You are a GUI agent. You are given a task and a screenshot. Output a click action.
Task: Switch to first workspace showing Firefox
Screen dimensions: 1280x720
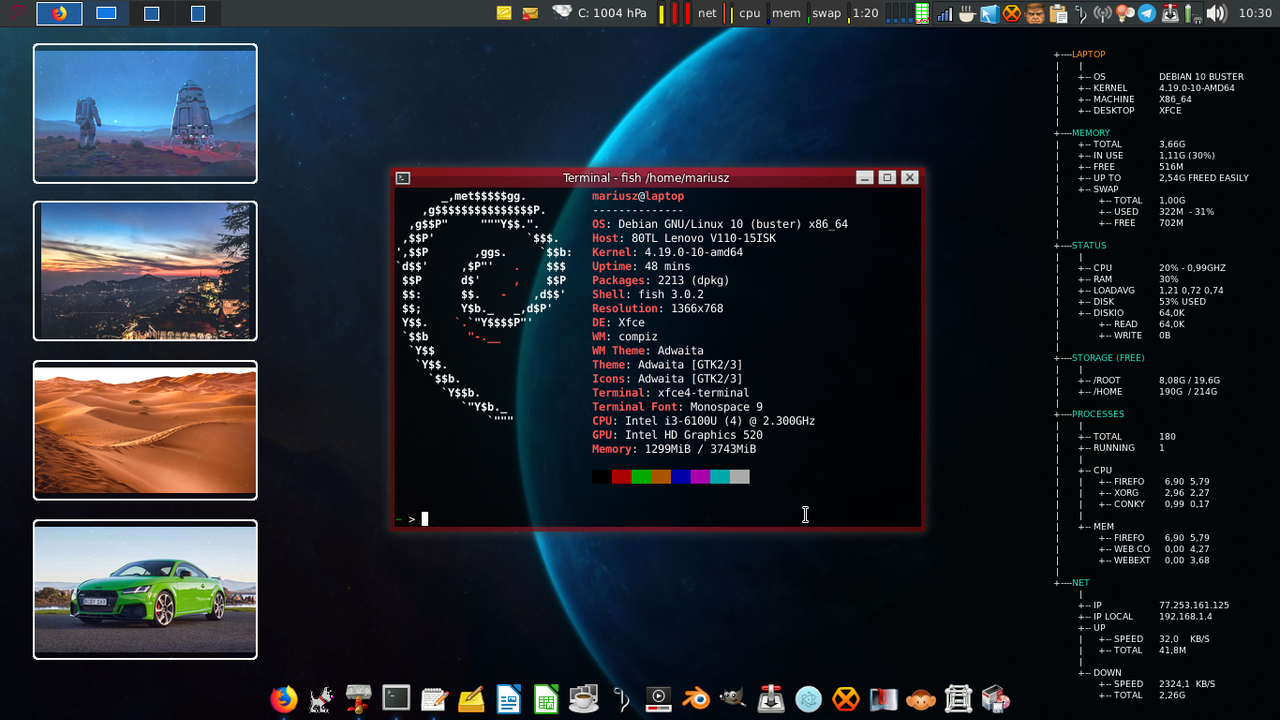(59, 13)
